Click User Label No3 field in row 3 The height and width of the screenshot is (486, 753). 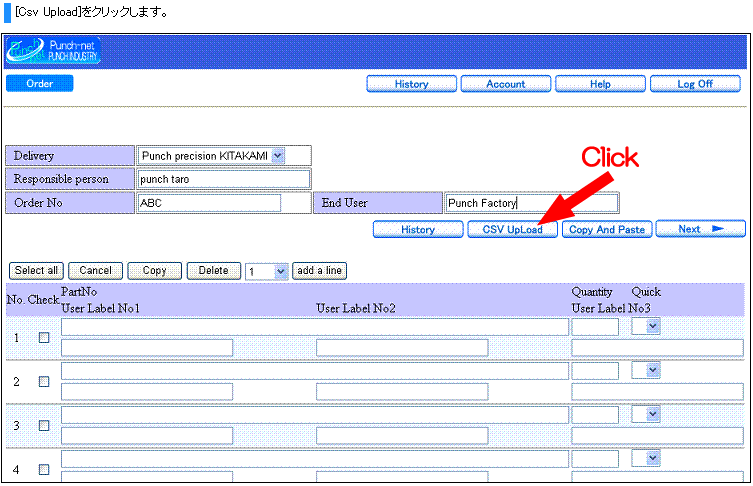click(657, 436)
